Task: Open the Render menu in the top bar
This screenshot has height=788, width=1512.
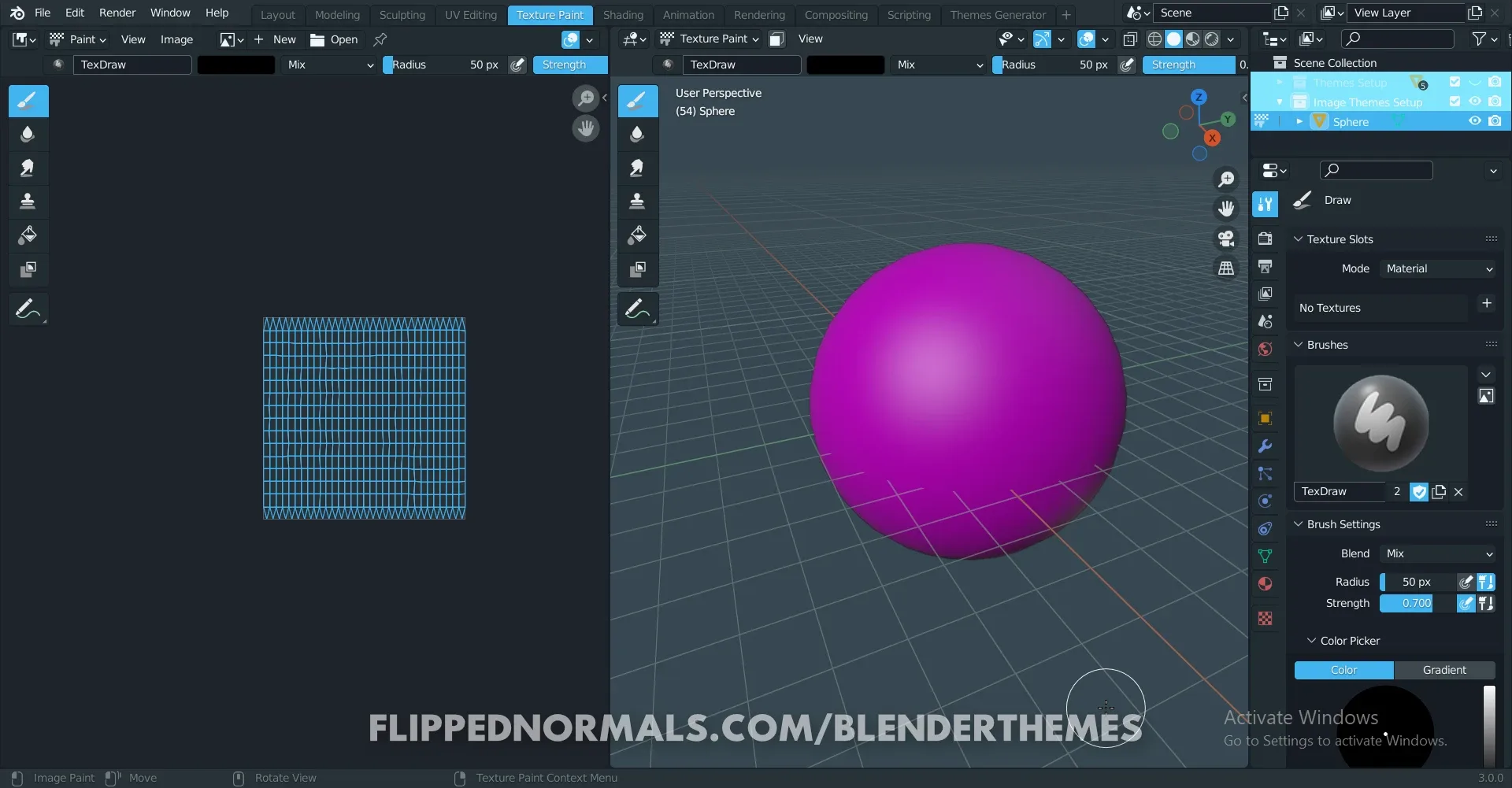Action: [117, 13]
